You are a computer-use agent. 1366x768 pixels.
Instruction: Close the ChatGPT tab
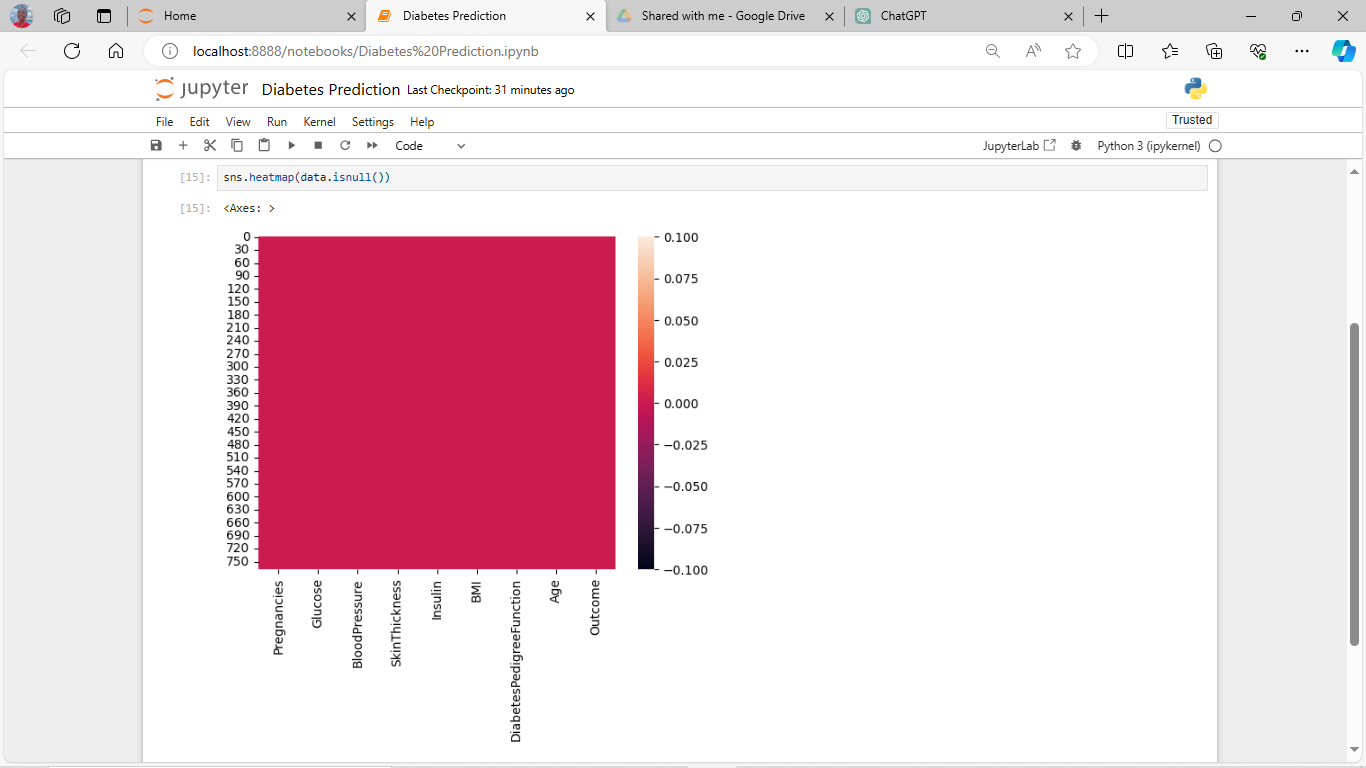coord(1068,16)
